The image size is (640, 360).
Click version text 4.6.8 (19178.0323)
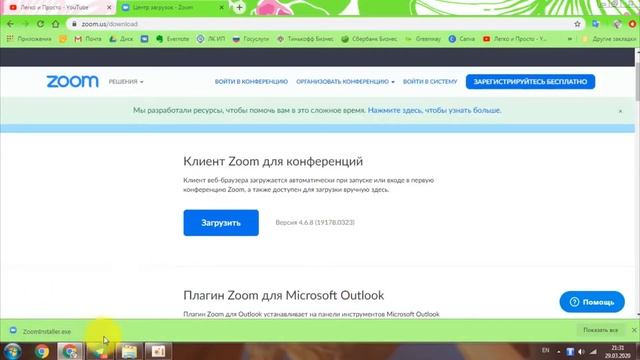pyautogui.click(x=315, y=222)
